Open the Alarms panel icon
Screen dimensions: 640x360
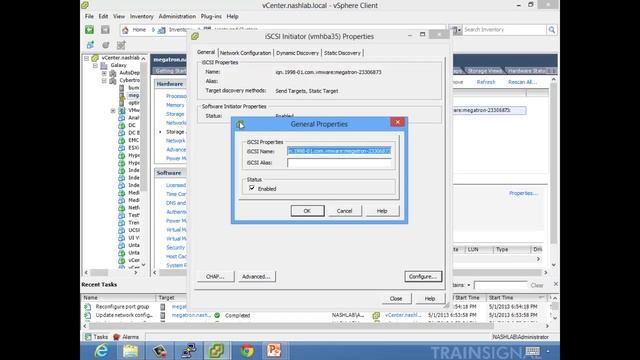[x=116, y=337]
